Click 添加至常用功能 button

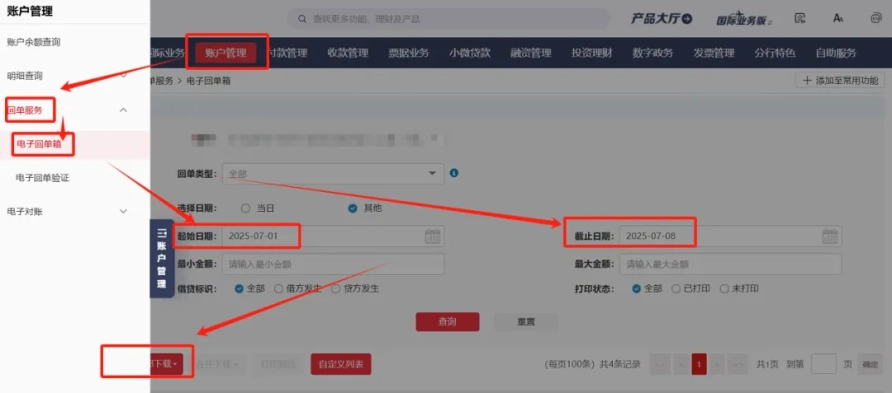pos(840,81)
